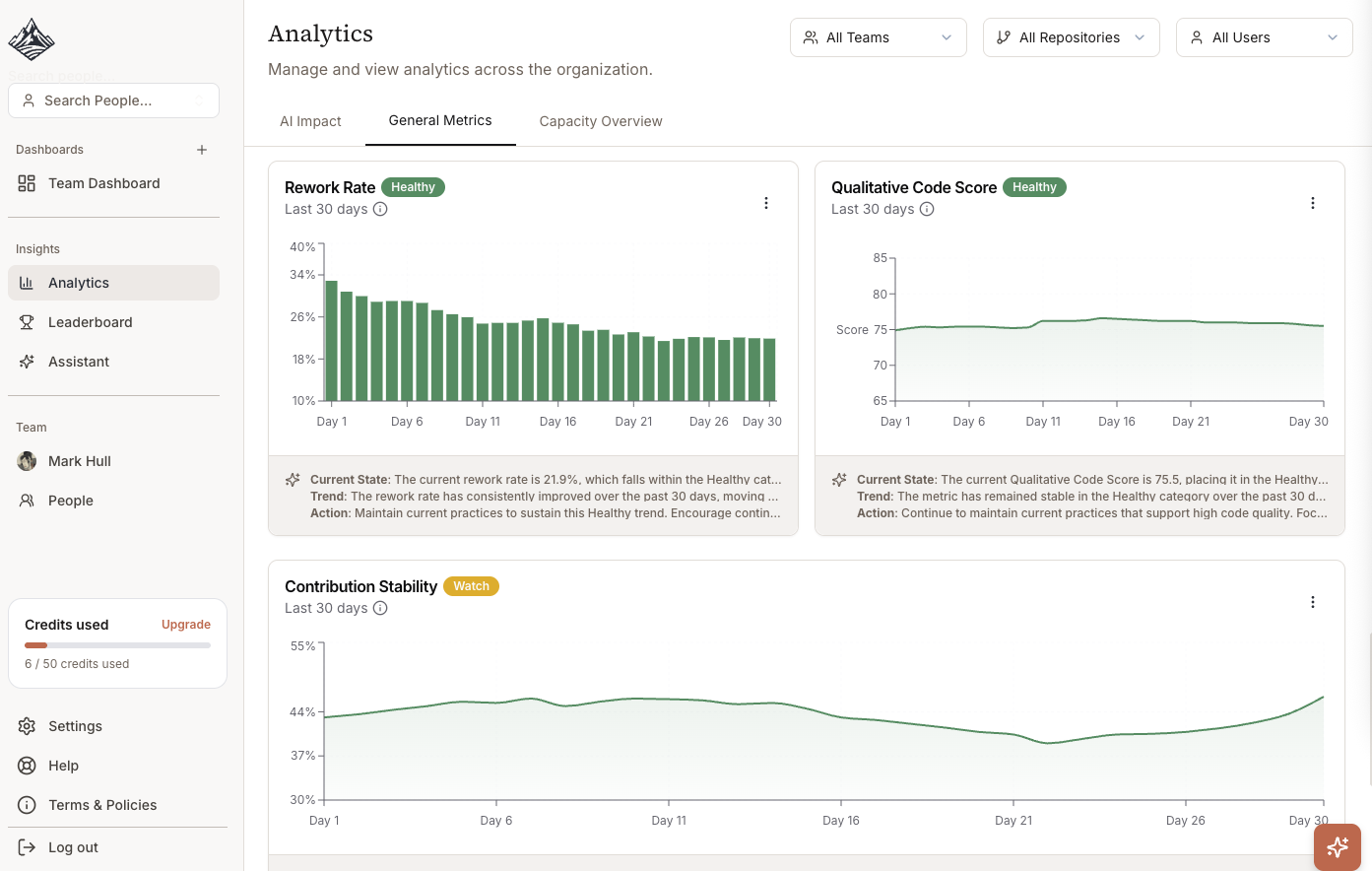Image resolution: width=1372 pixels, height=871 pixels.
Task: Click the info icon under Qualitative Code Score
Action: (927, 209)
